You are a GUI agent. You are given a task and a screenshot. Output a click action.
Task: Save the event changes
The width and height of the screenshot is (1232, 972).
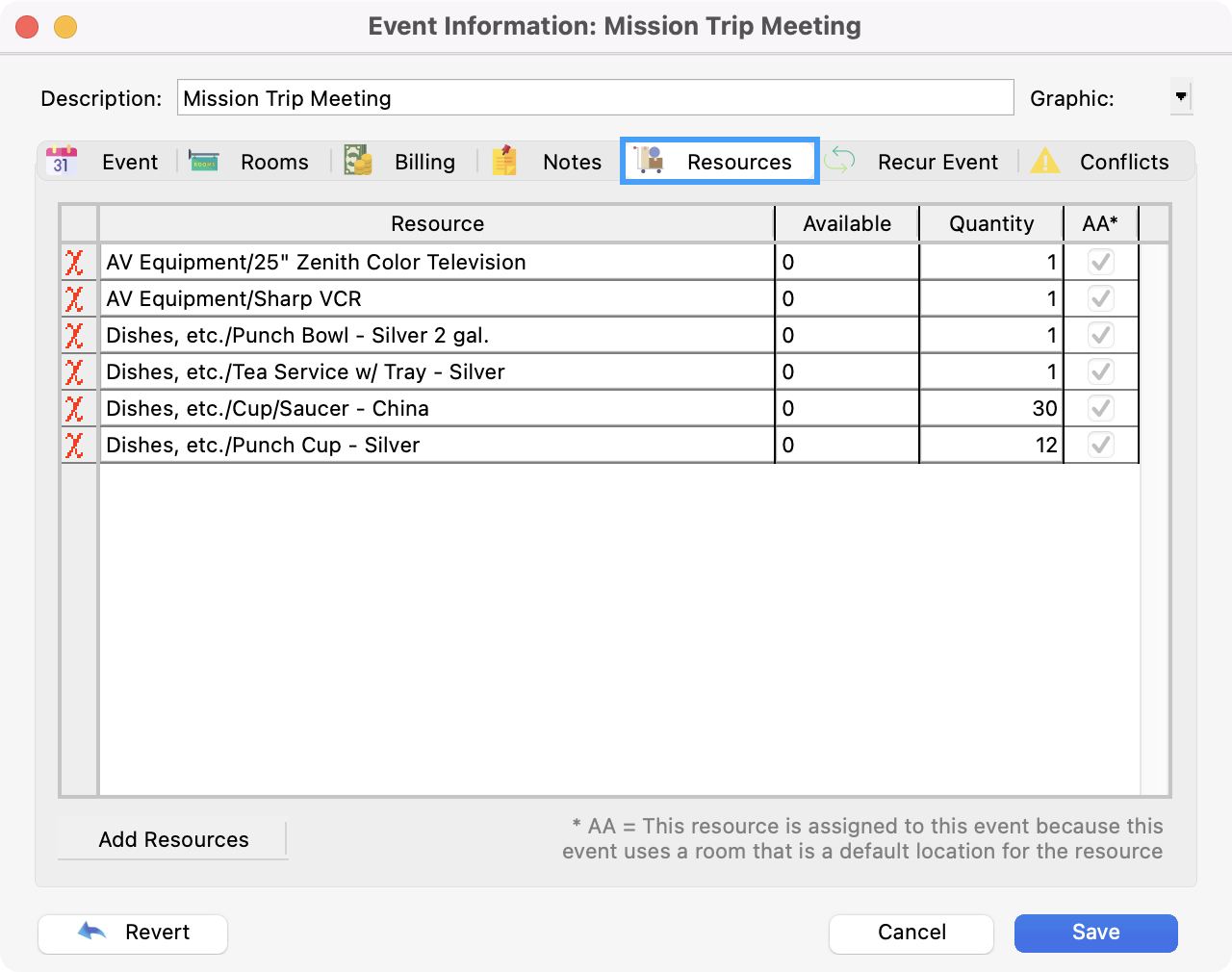(x=1095, y=933)
